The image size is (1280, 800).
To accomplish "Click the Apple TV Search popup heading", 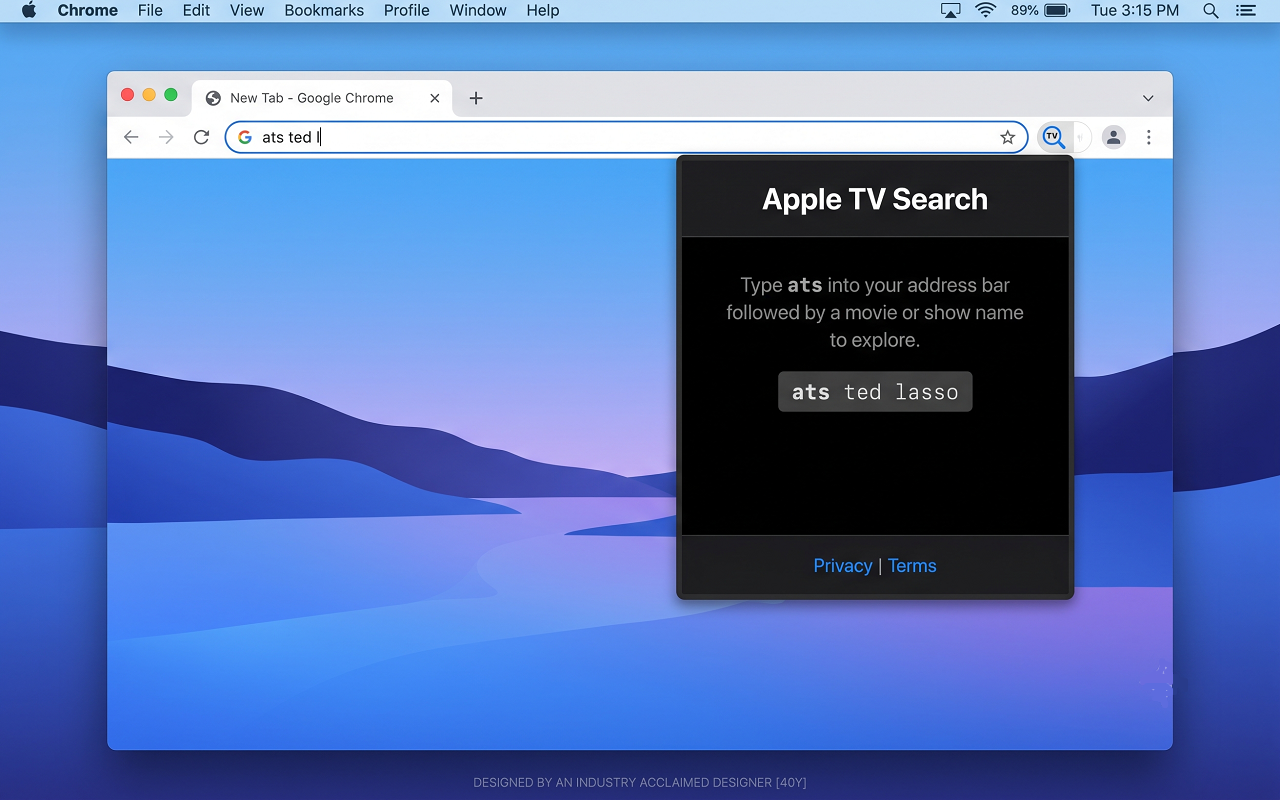I will point(875,199).
